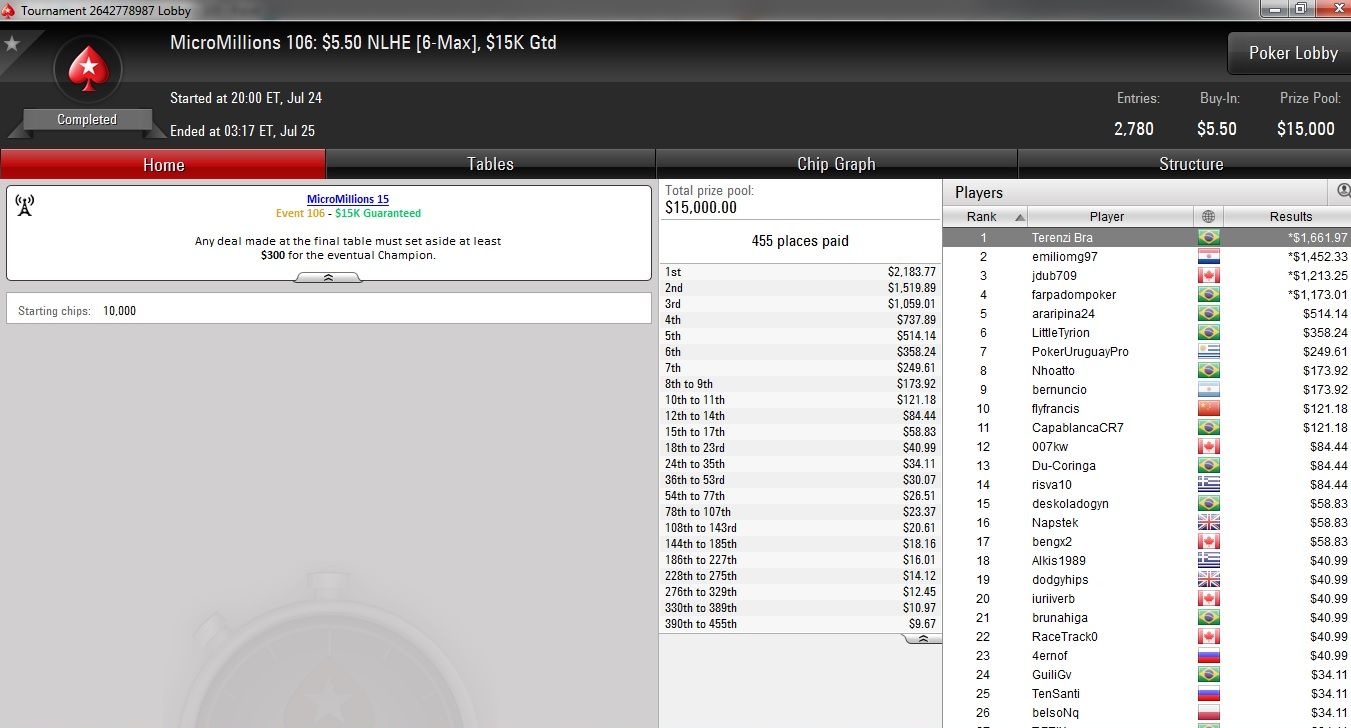This screenshot has width=1351, height=728.
Task: Sort players by Rank column arrow
Action: point(1020,217)
